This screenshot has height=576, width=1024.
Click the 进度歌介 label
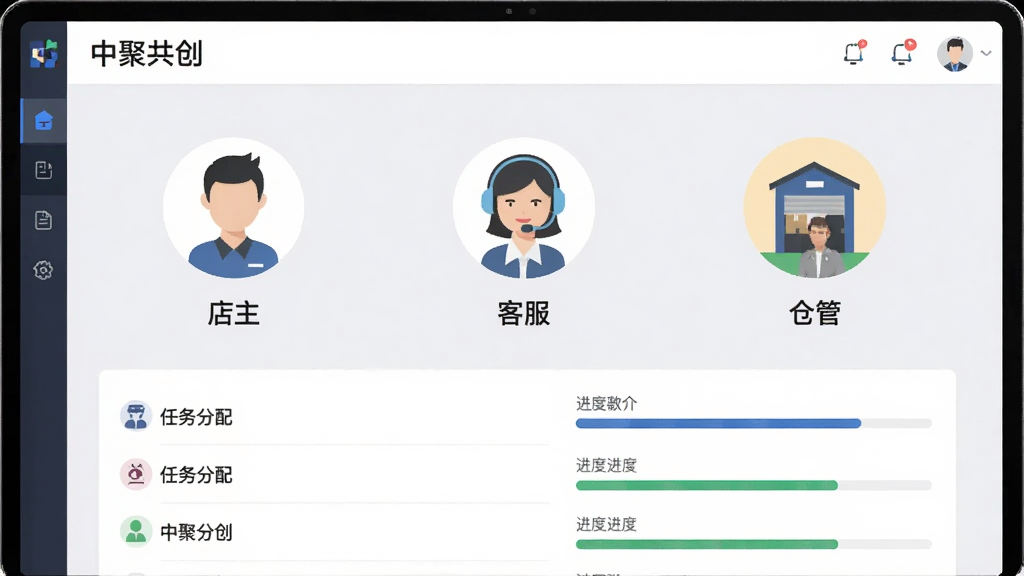tap(606, 404)
